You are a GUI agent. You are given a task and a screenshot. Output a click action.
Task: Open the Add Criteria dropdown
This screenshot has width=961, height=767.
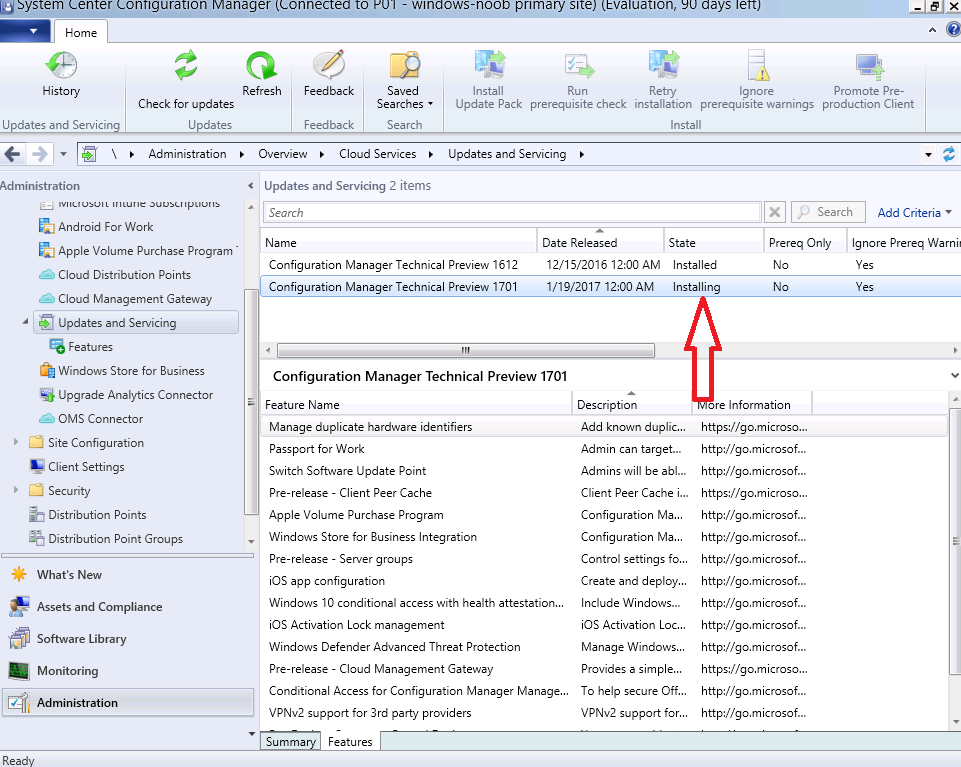pyautogui.click(x=914, y=213)
